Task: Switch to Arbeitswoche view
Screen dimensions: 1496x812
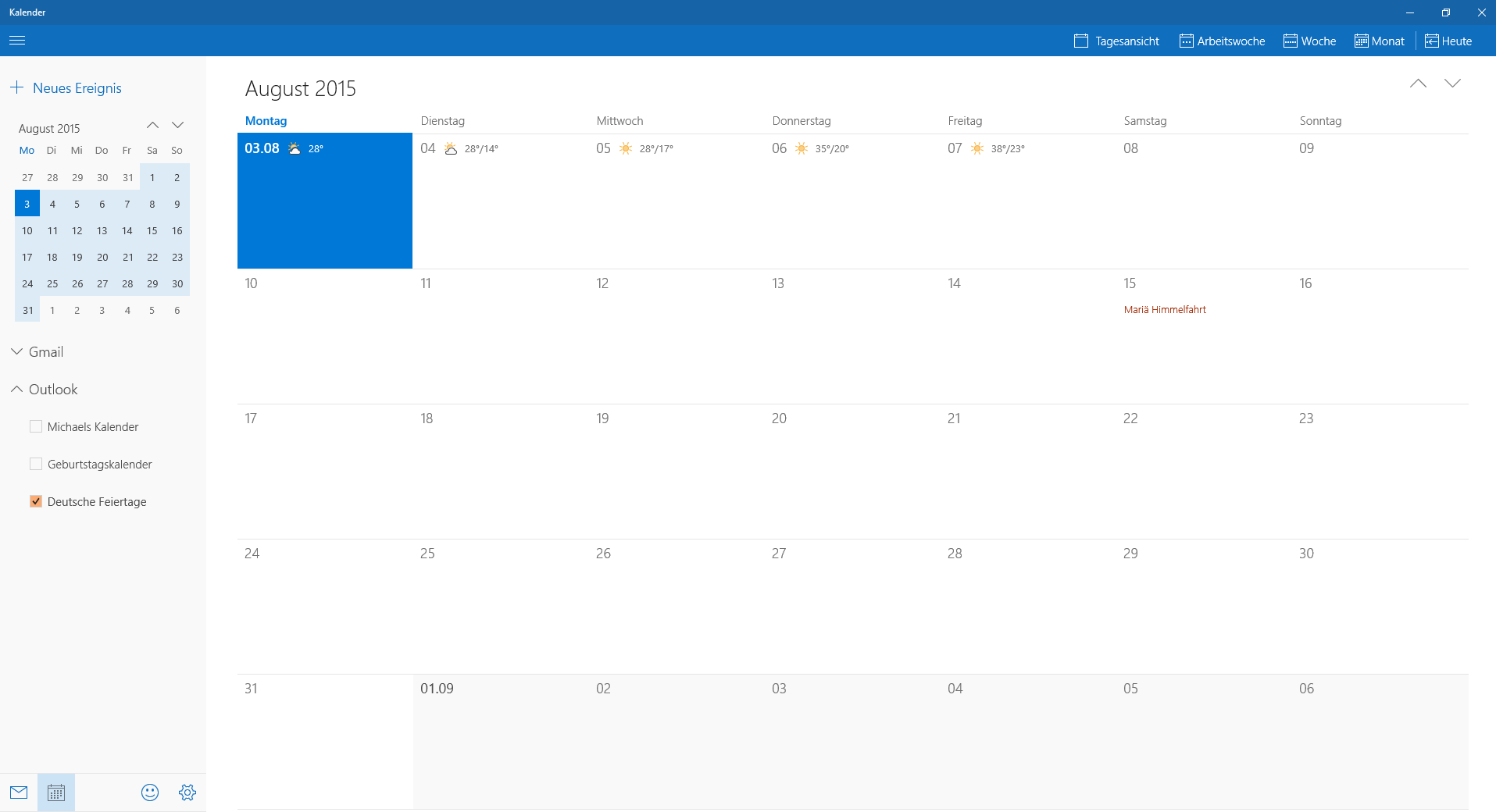Action: click(x=1222, y=41)
